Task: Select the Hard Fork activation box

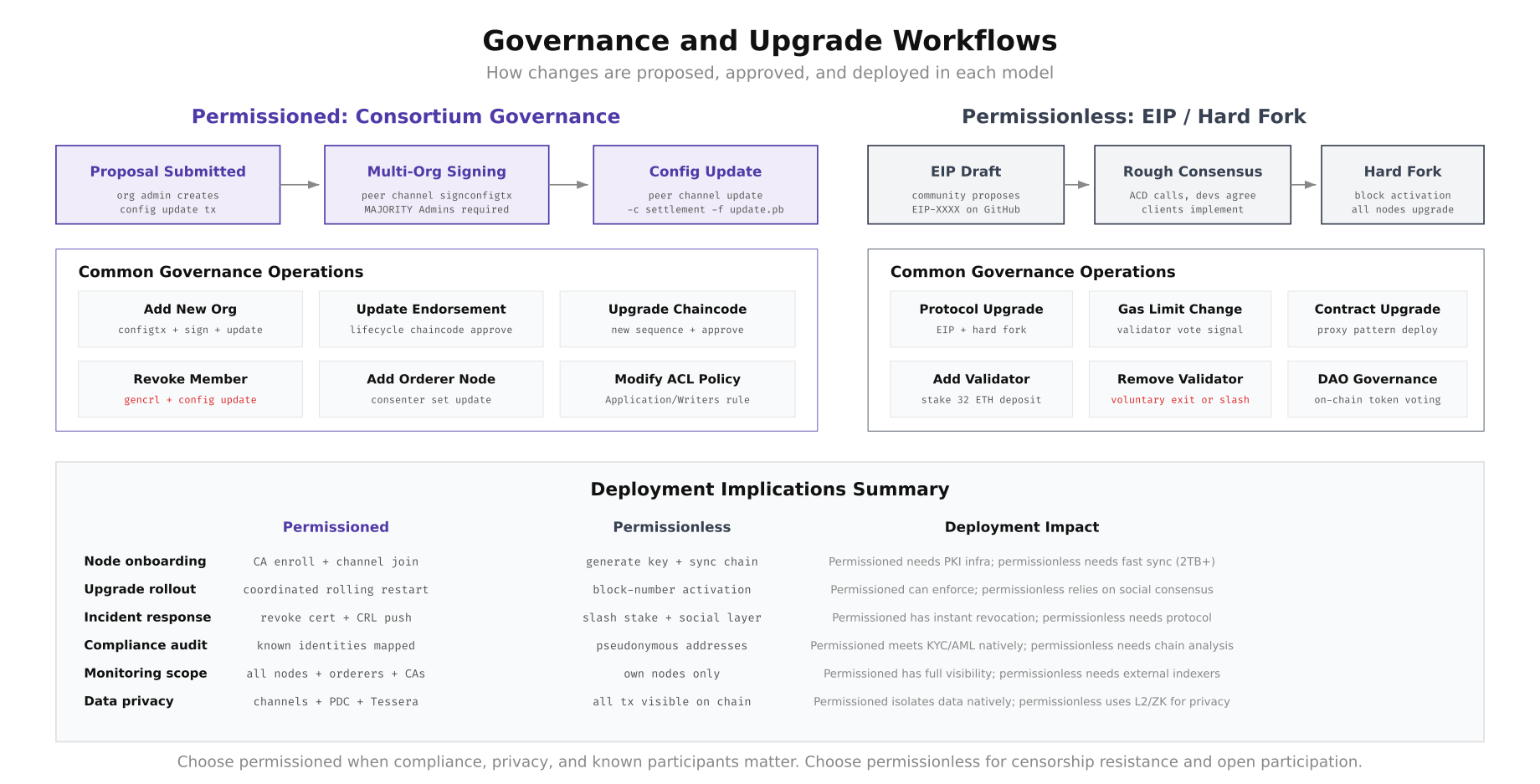Action: click(1402, 184)
